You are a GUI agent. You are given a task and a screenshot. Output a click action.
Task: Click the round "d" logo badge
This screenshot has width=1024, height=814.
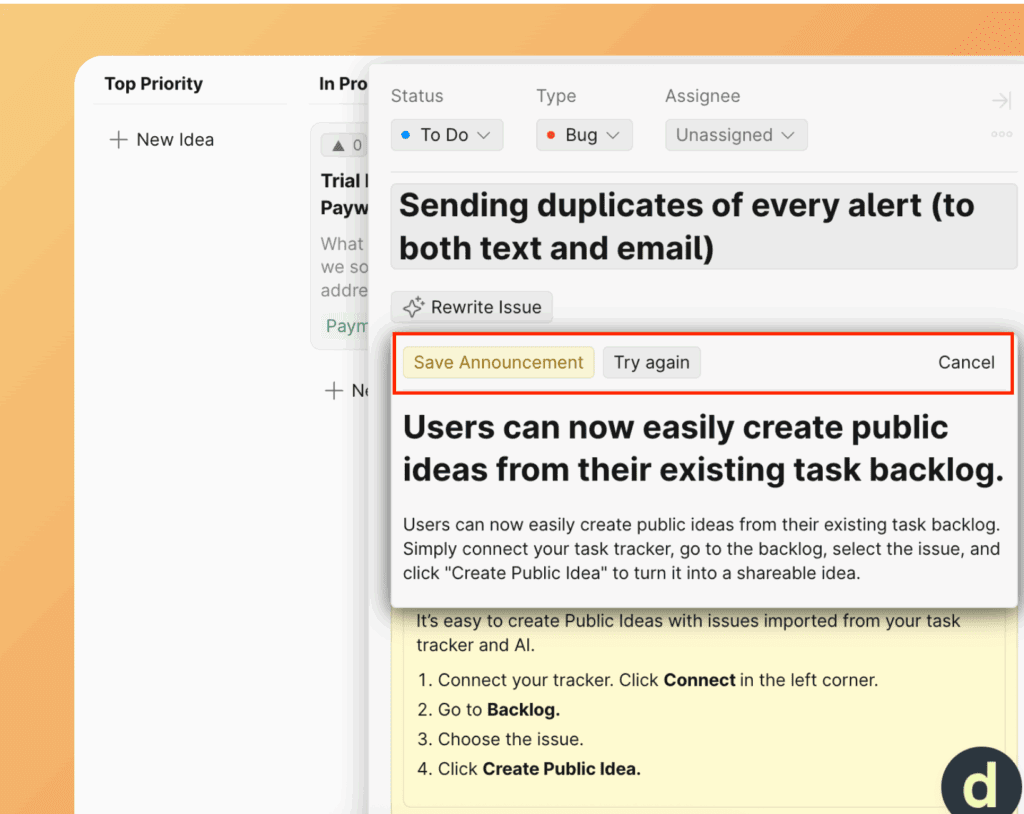coord(980,784)
